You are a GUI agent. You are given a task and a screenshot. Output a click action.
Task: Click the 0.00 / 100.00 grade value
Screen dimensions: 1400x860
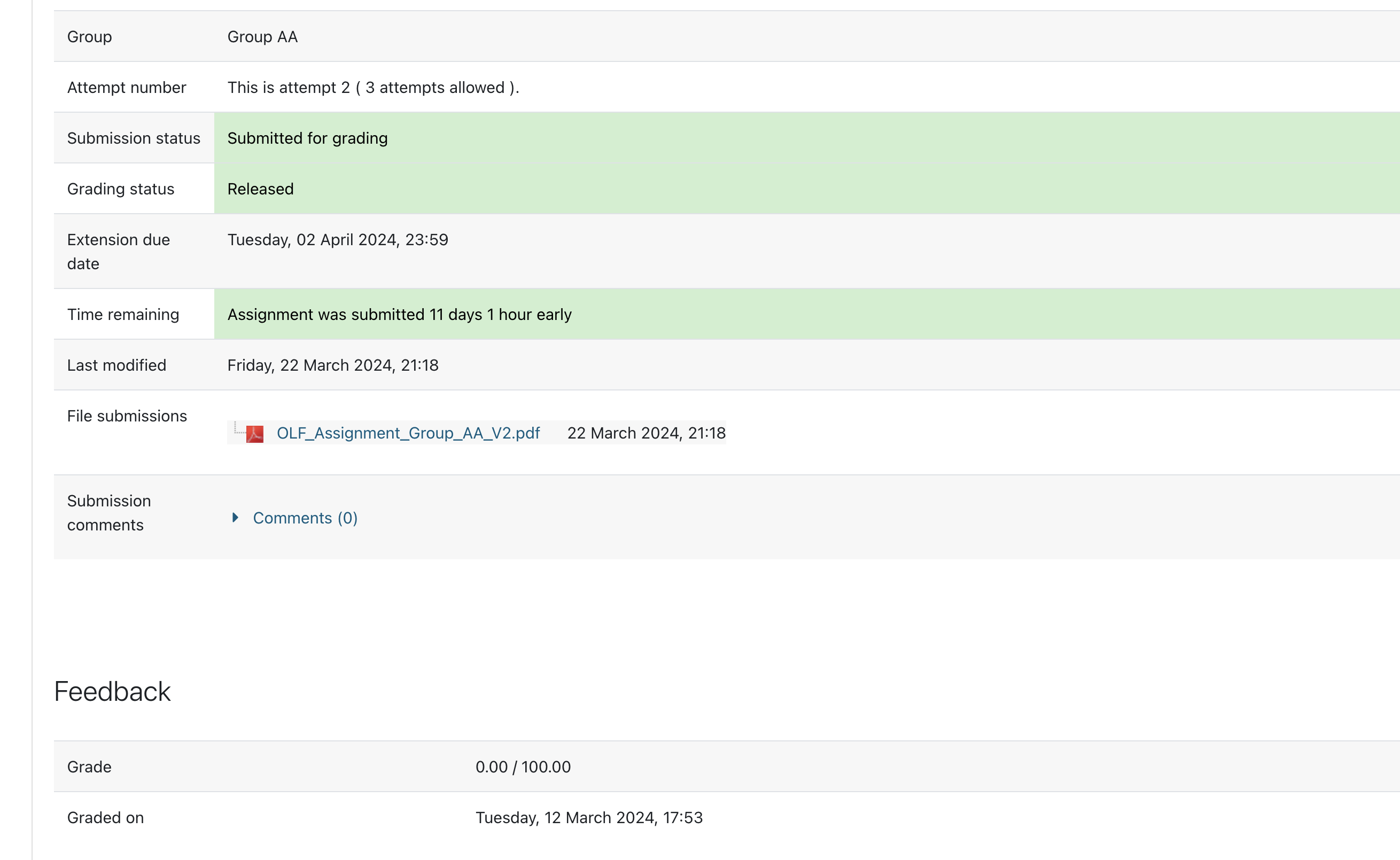523,767
